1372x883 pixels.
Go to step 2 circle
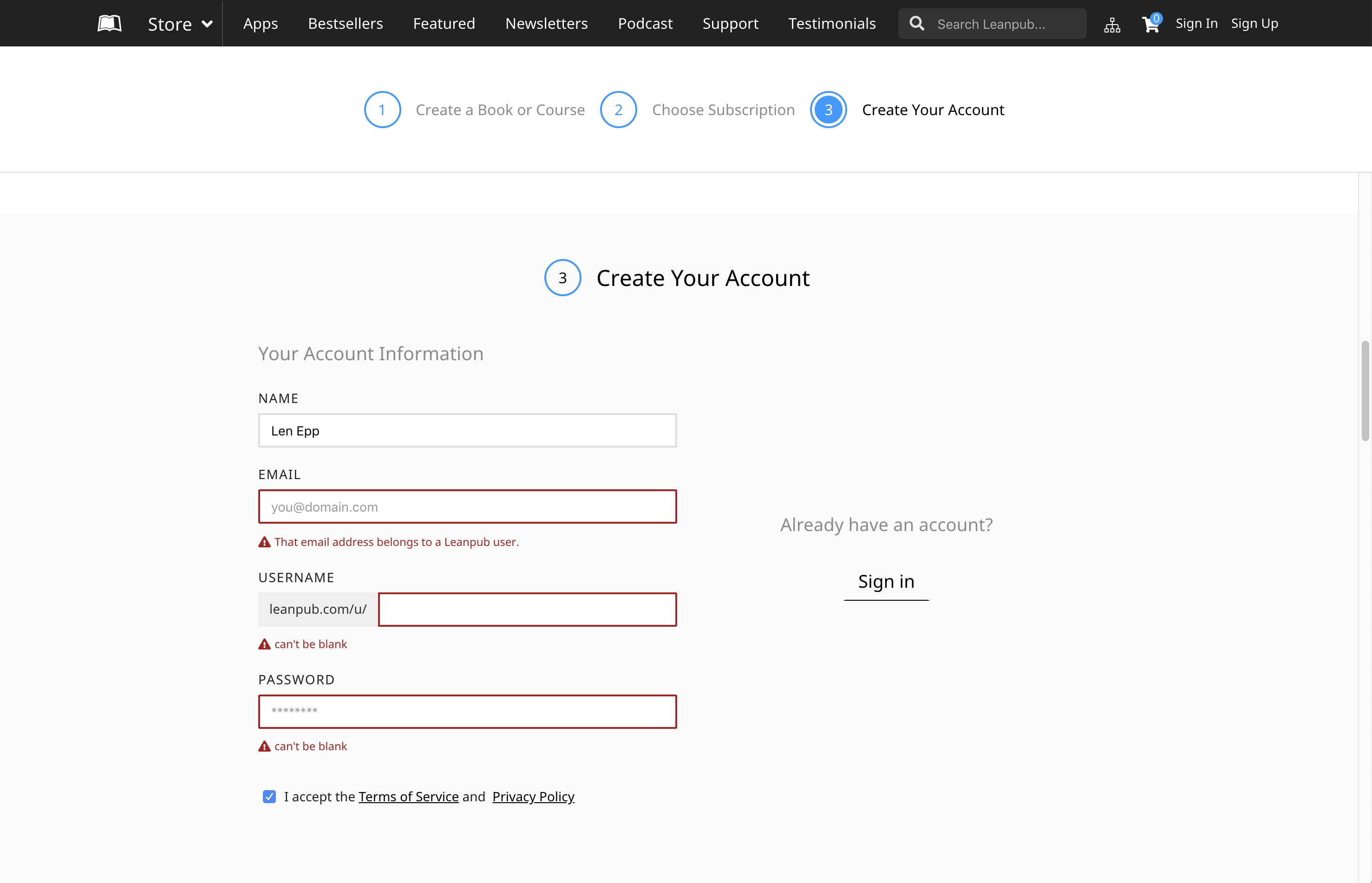[618, 110]
